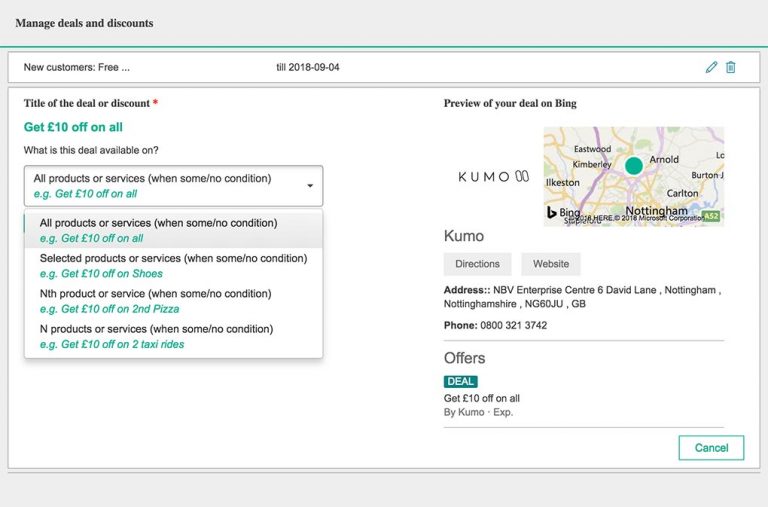
Task: Choose N products or services option
Action: click(x=173, y=336)
